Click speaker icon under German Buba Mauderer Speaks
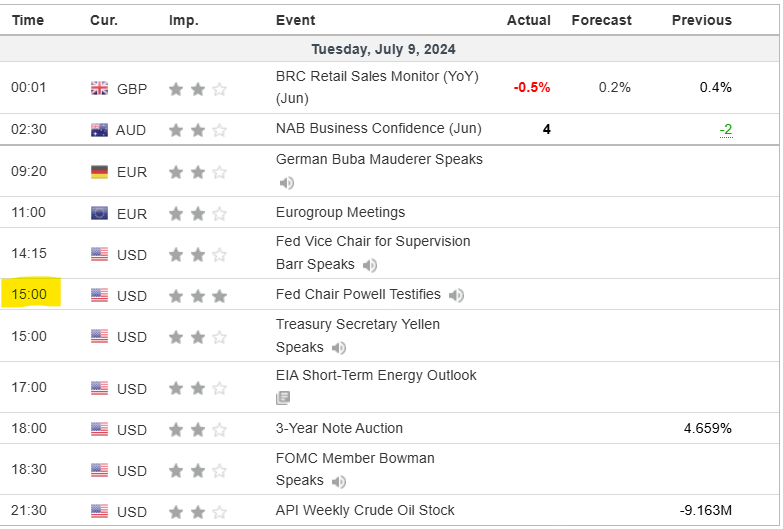The width and height of the screenshot is (783, 529). [x=286, y=183]
